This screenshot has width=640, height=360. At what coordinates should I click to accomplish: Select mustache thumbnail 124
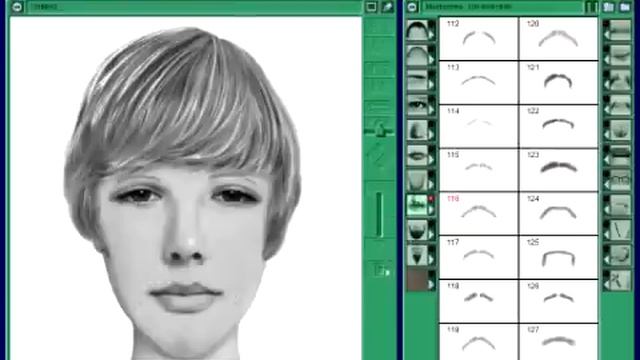click(x=558, y=213)
